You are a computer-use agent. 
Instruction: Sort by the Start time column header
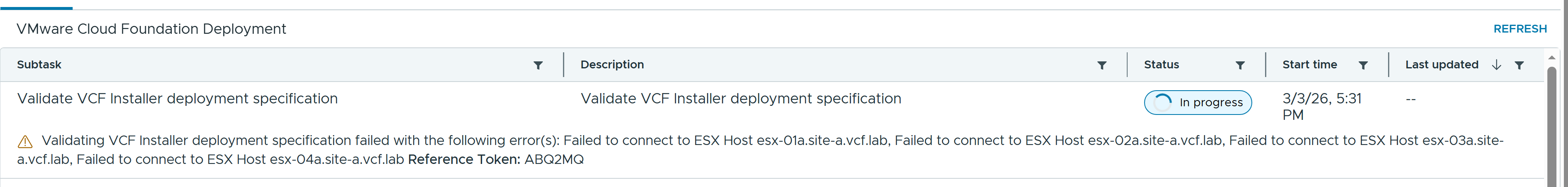[1309, 64]
